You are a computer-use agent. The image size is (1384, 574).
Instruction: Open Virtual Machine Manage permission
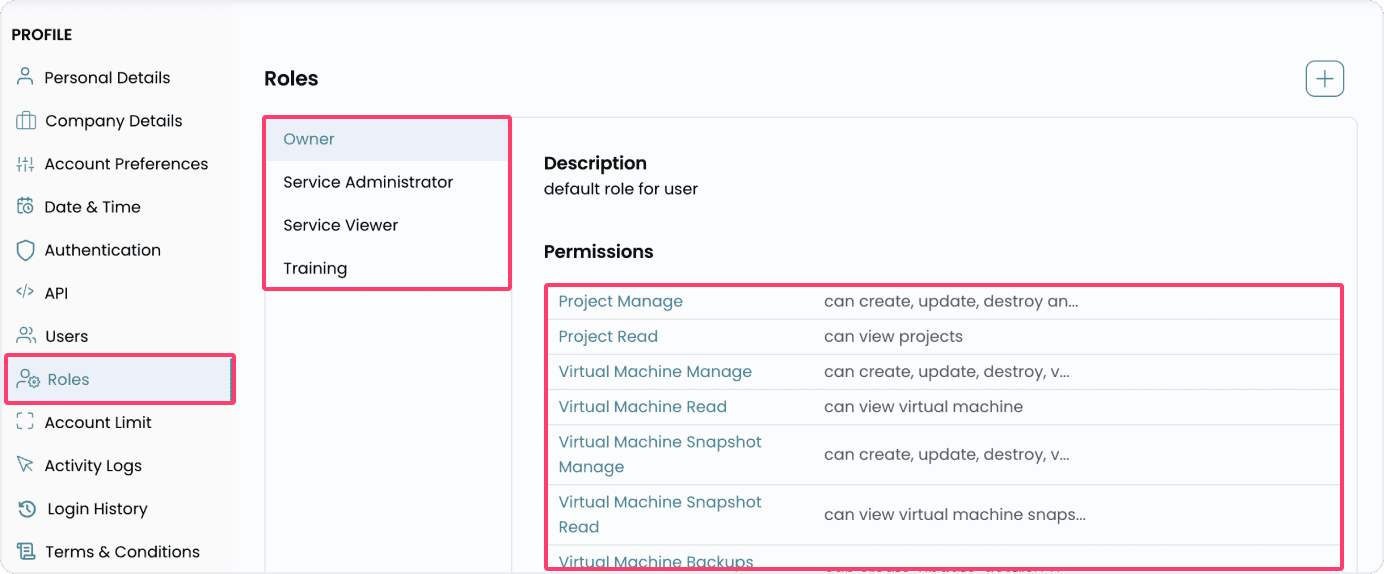click(x=655, y=371)
